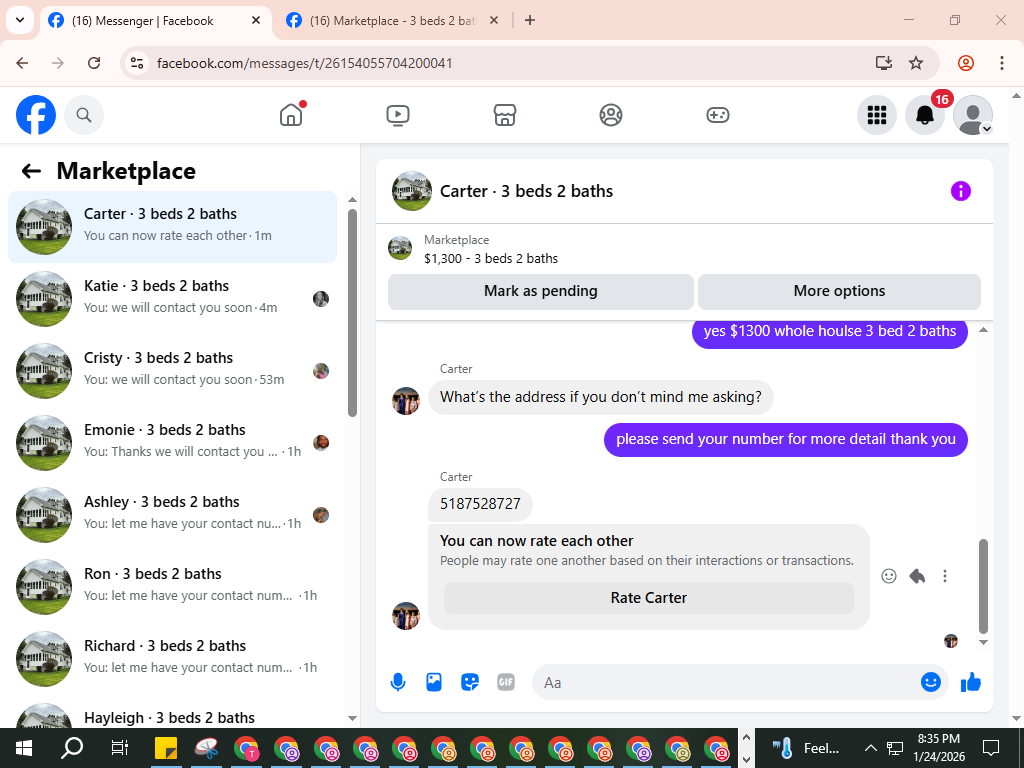Image resolution: width=1024 pixels, height=768 pixels.
Task: Close the Marketplace browser tab
Action: pyautogui.click(x=494, y=21)
